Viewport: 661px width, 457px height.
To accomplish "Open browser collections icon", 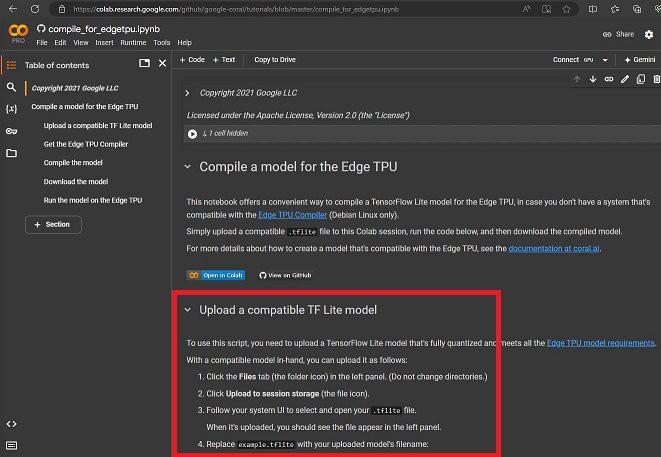I will click(x=637, y=9).
